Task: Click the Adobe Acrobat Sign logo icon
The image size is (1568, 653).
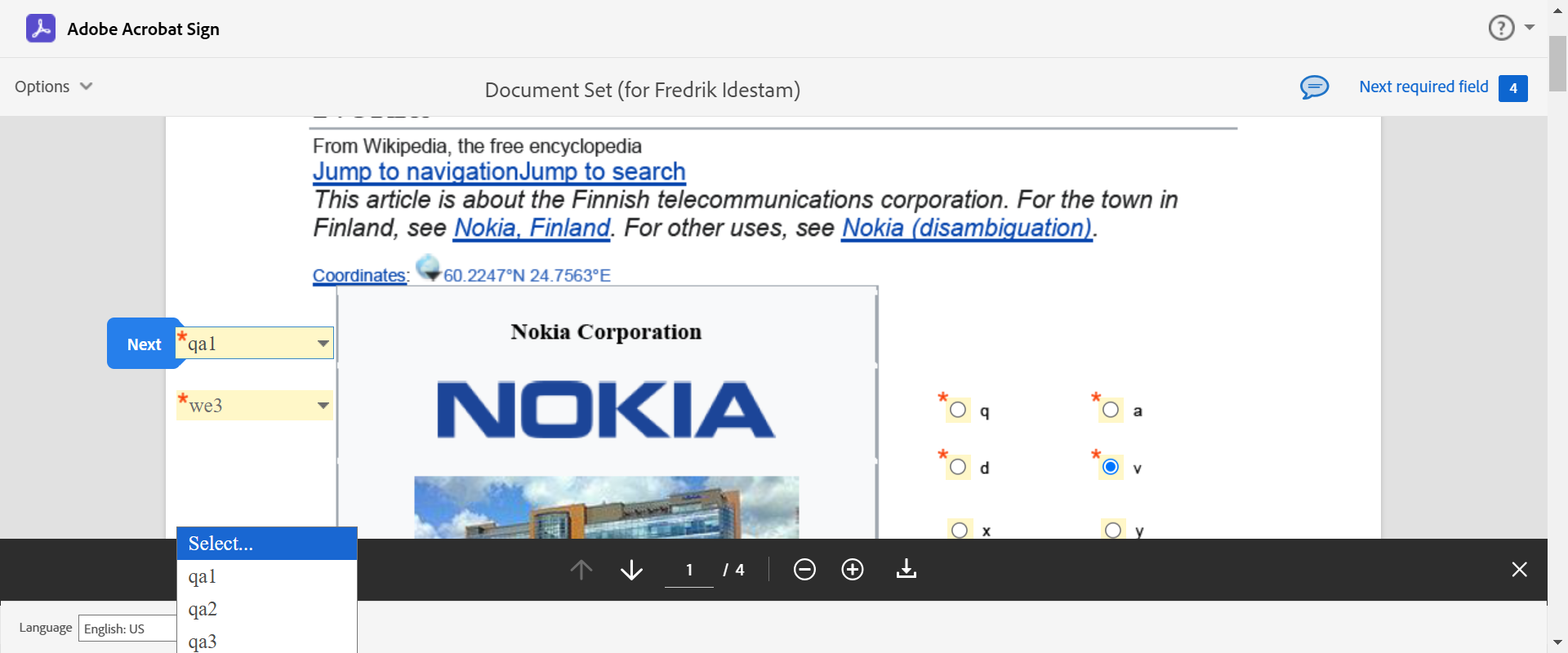Action: [x=41, y=29]
